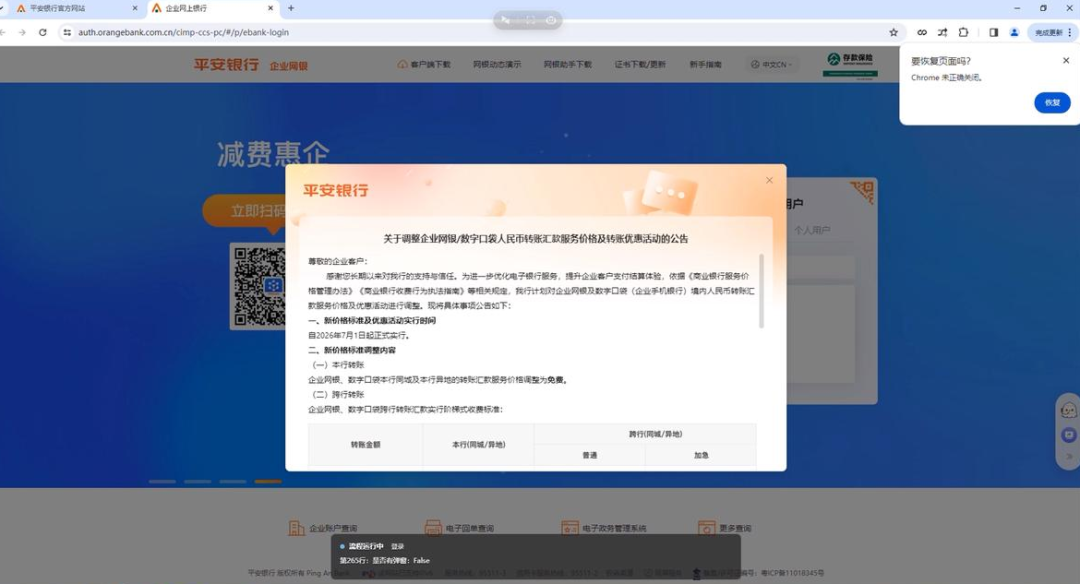Open 网银助手下载 in the header

tap(568, 64)
